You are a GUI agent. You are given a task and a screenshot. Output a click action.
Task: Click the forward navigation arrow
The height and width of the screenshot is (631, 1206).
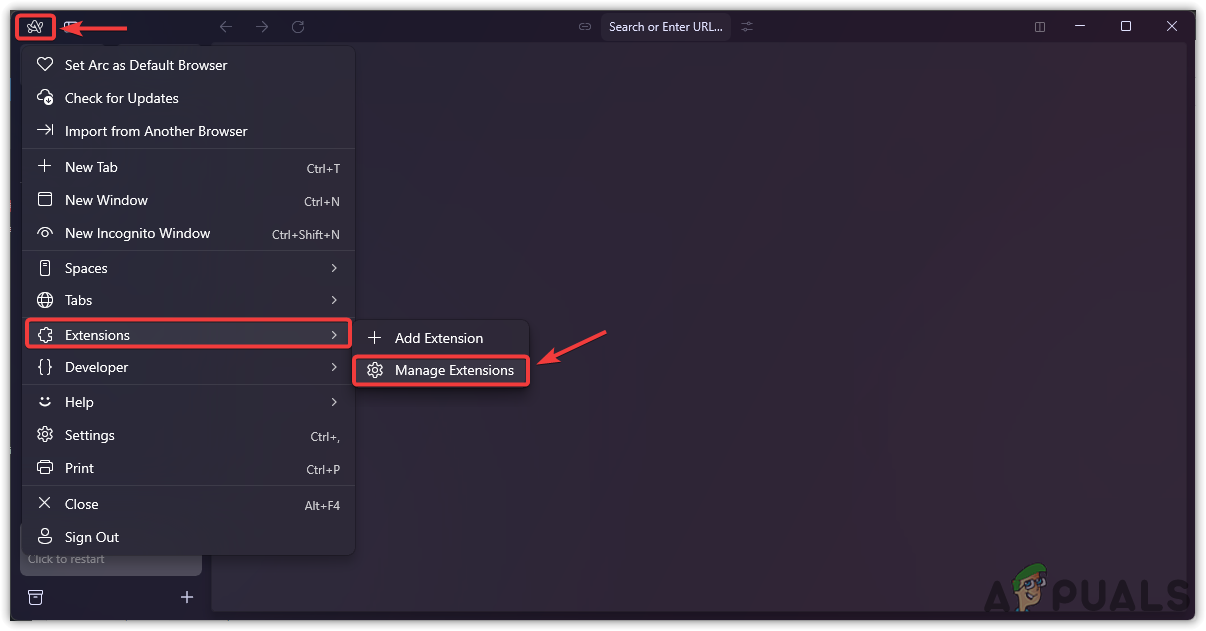click(261, 26)
